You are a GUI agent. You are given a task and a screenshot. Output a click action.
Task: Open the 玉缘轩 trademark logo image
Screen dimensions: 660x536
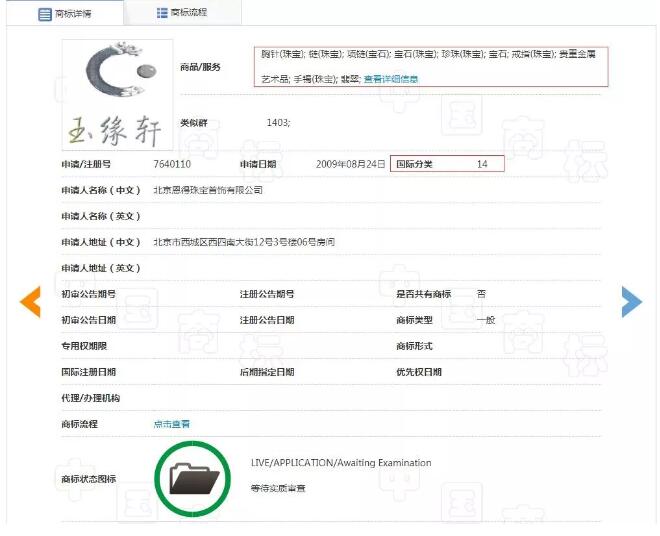point(117,95)
